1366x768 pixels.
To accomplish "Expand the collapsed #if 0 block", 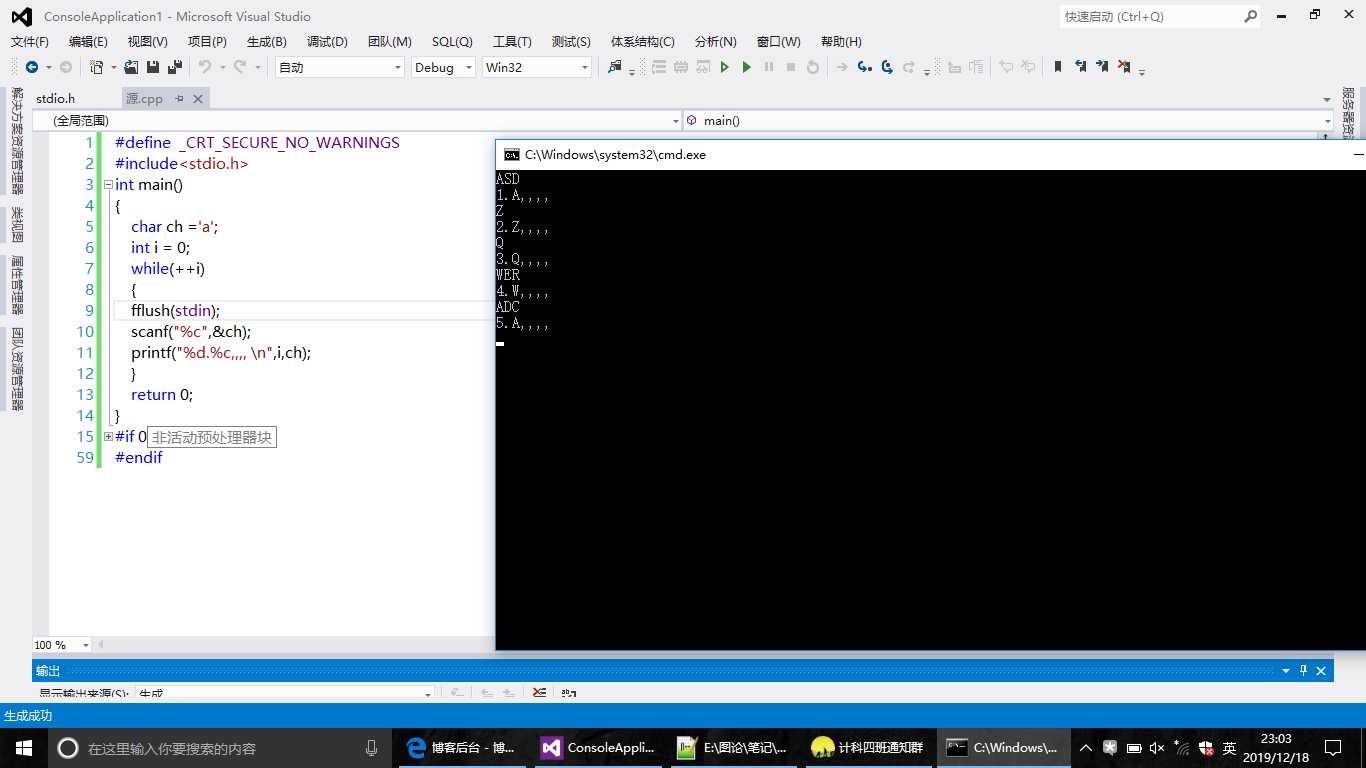I will 108,436.
